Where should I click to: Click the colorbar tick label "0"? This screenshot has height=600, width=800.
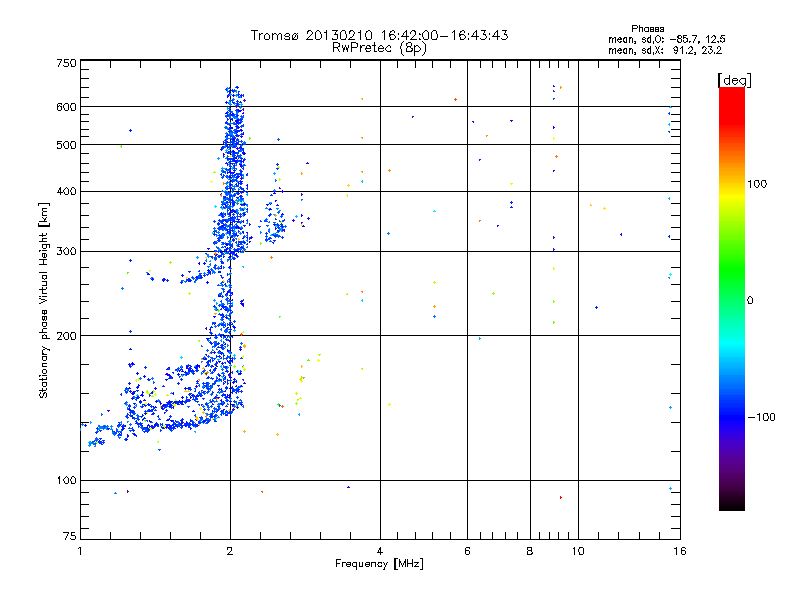click(750, 301)
